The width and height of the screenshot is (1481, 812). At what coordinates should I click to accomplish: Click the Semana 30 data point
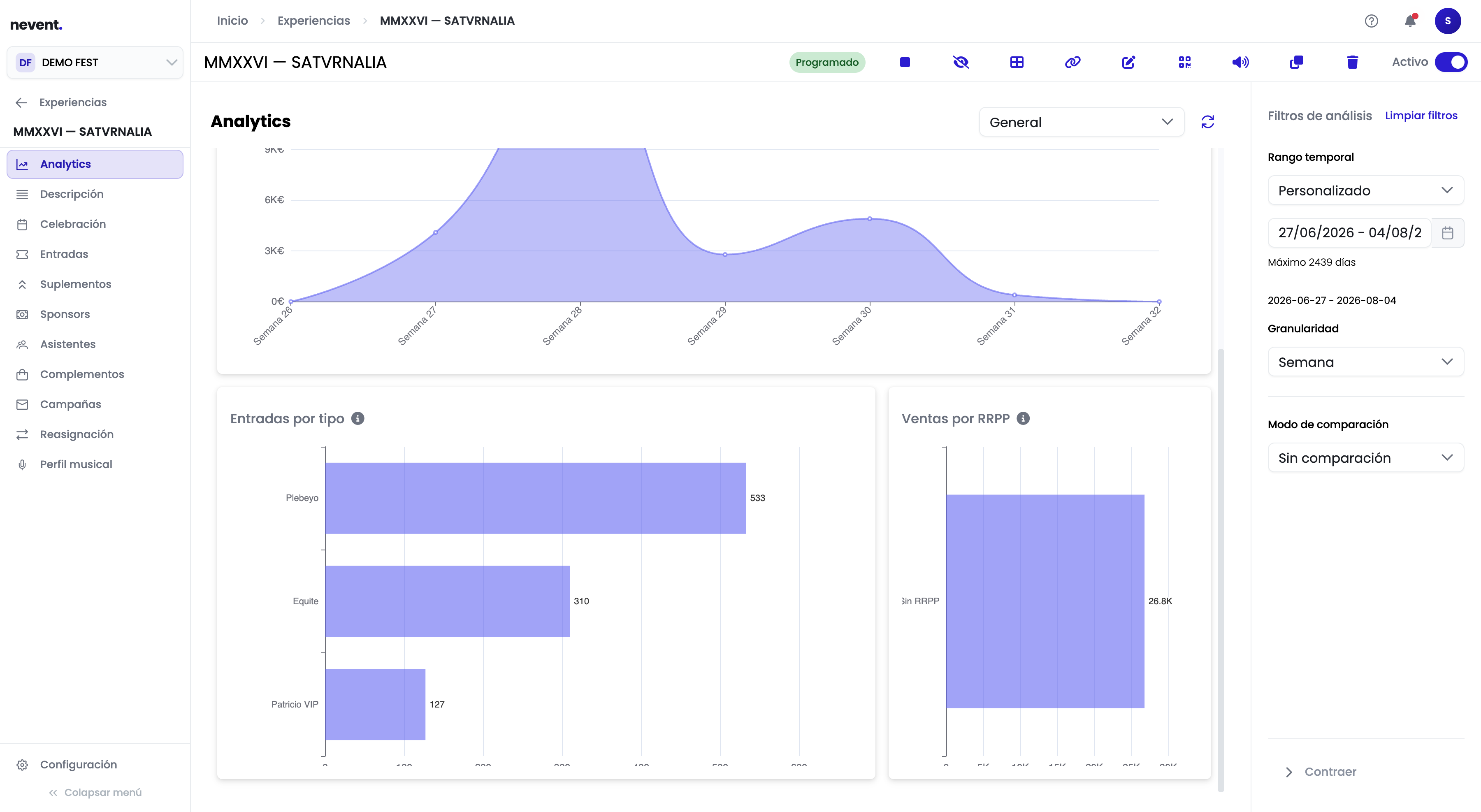click(870, 219)
